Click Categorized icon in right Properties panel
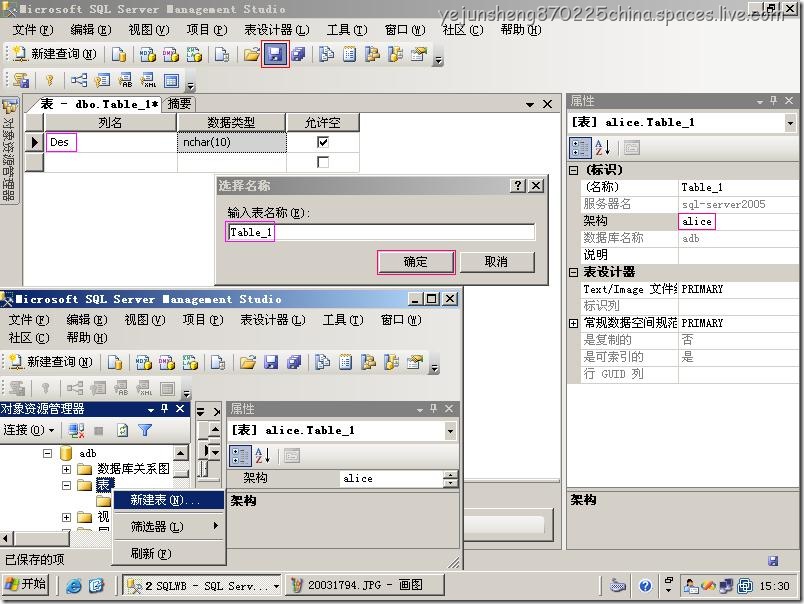 coord(580,148)
